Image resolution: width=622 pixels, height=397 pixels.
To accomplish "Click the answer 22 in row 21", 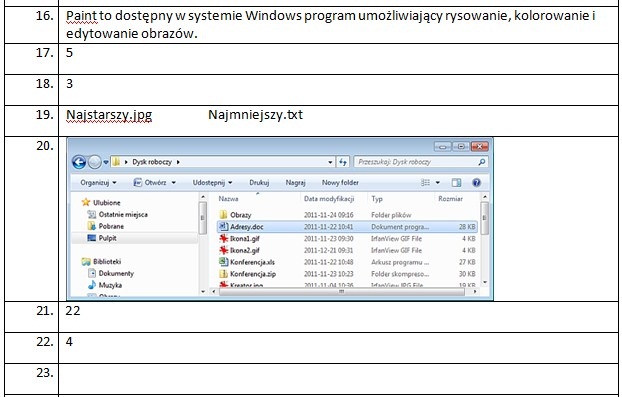I will (73, 311).
